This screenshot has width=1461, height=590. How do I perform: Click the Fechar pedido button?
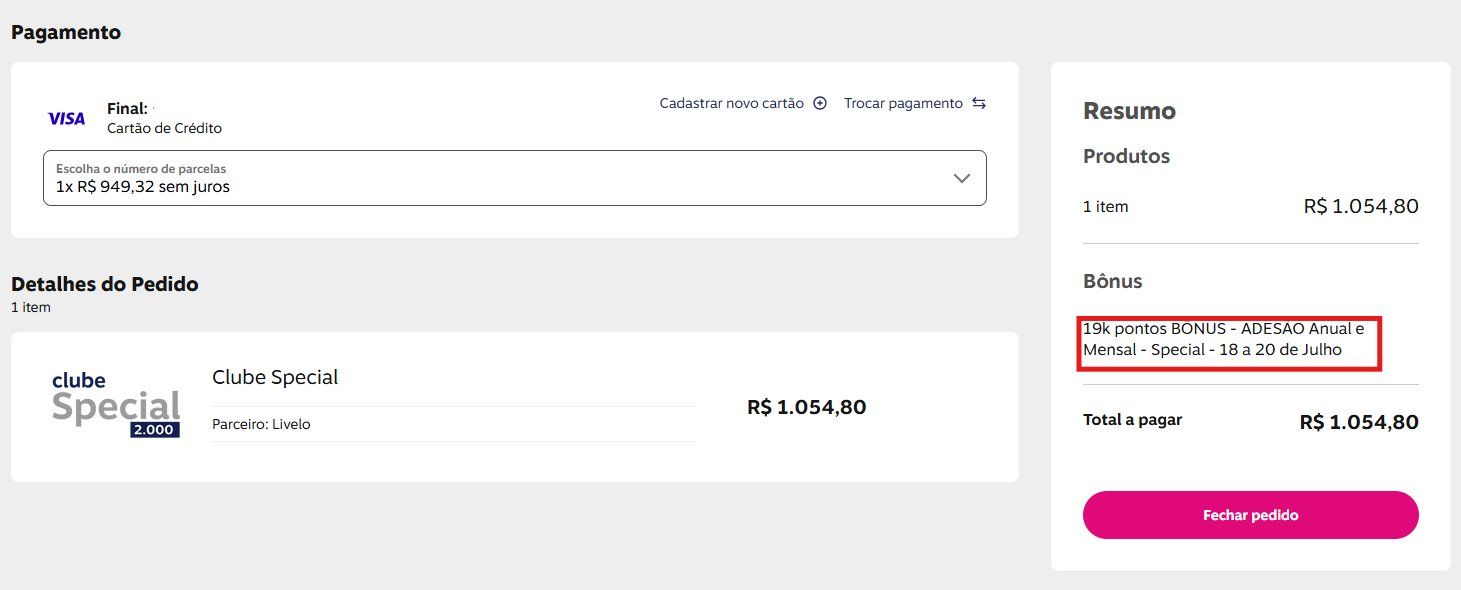click(1250, 515)
